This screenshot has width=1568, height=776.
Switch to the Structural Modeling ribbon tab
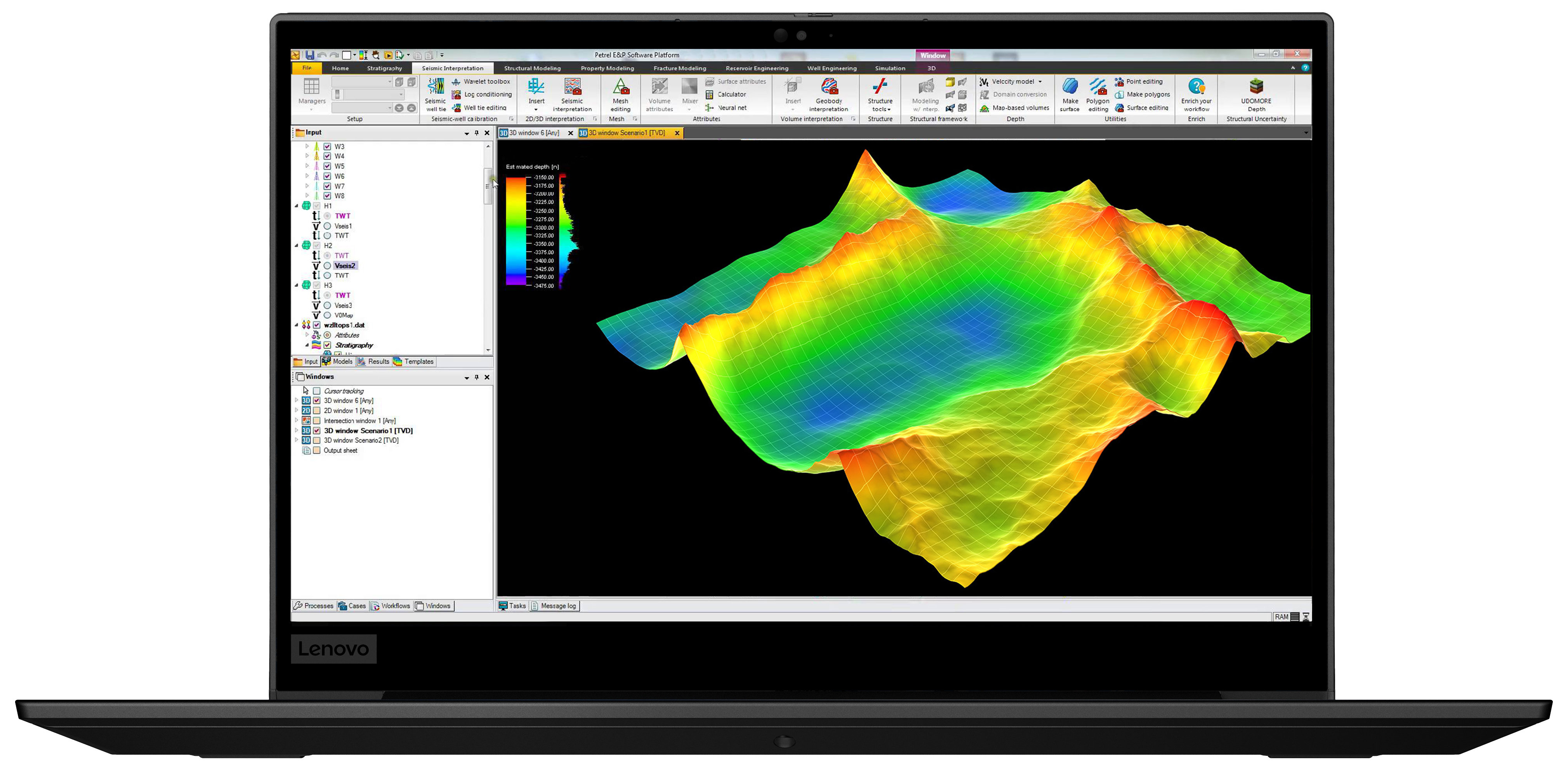[532, 68]
